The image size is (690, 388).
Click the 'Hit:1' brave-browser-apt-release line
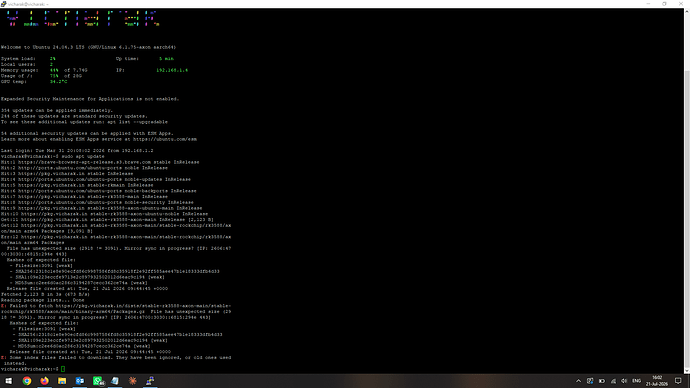100,162
